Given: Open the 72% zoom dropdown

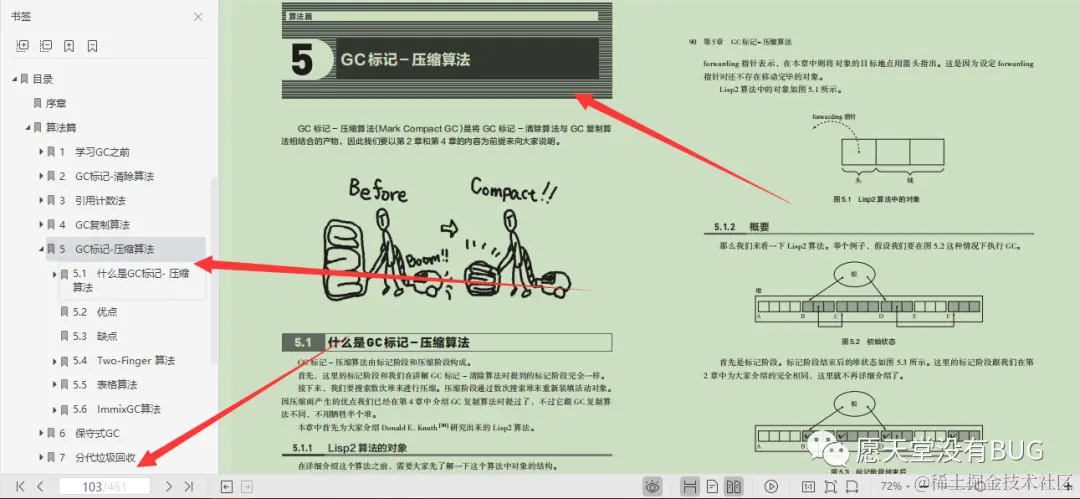Looking at the screenshot, I should click(x=896, y=487).
